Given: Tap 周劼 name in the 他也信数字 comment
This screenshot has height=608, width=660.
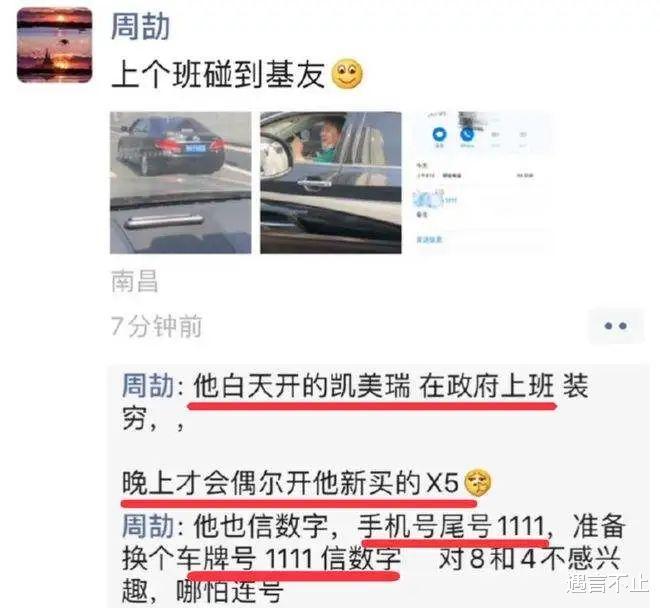Looking at the screenshot, I should (147, 526).
